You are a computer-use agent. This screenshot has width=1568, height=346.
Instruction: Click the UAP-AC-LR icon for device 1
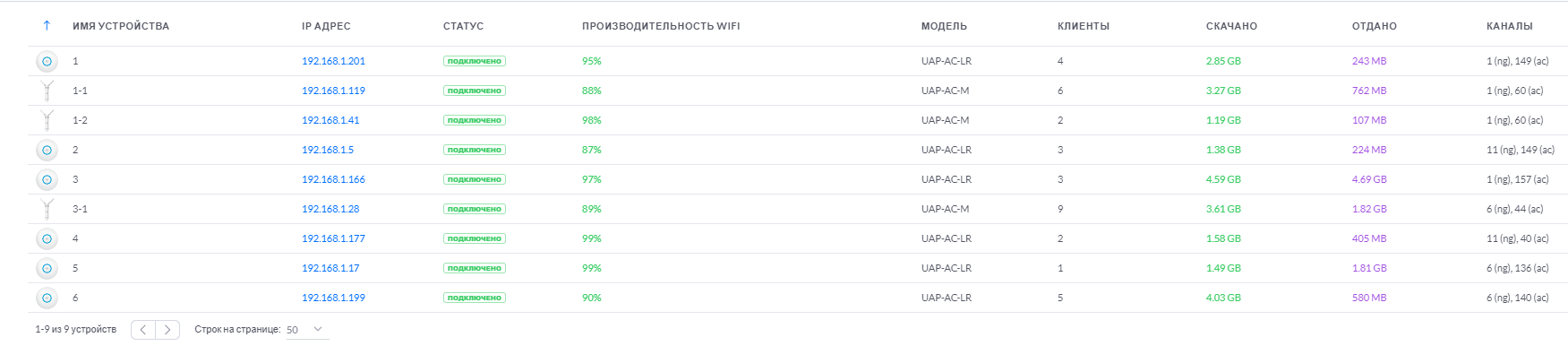pyautogui.click(x=47, y=61)
